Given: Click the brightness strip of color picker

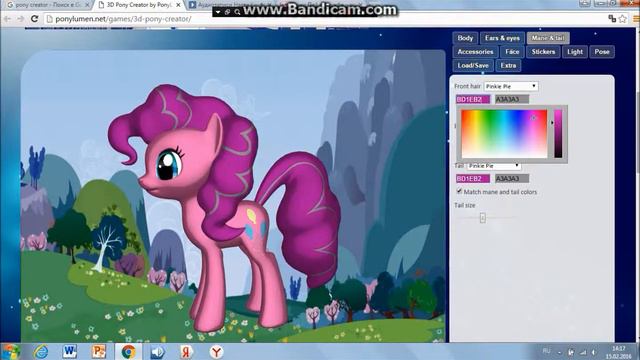Looking at the screenshot, I should click(x=558, y=133).
